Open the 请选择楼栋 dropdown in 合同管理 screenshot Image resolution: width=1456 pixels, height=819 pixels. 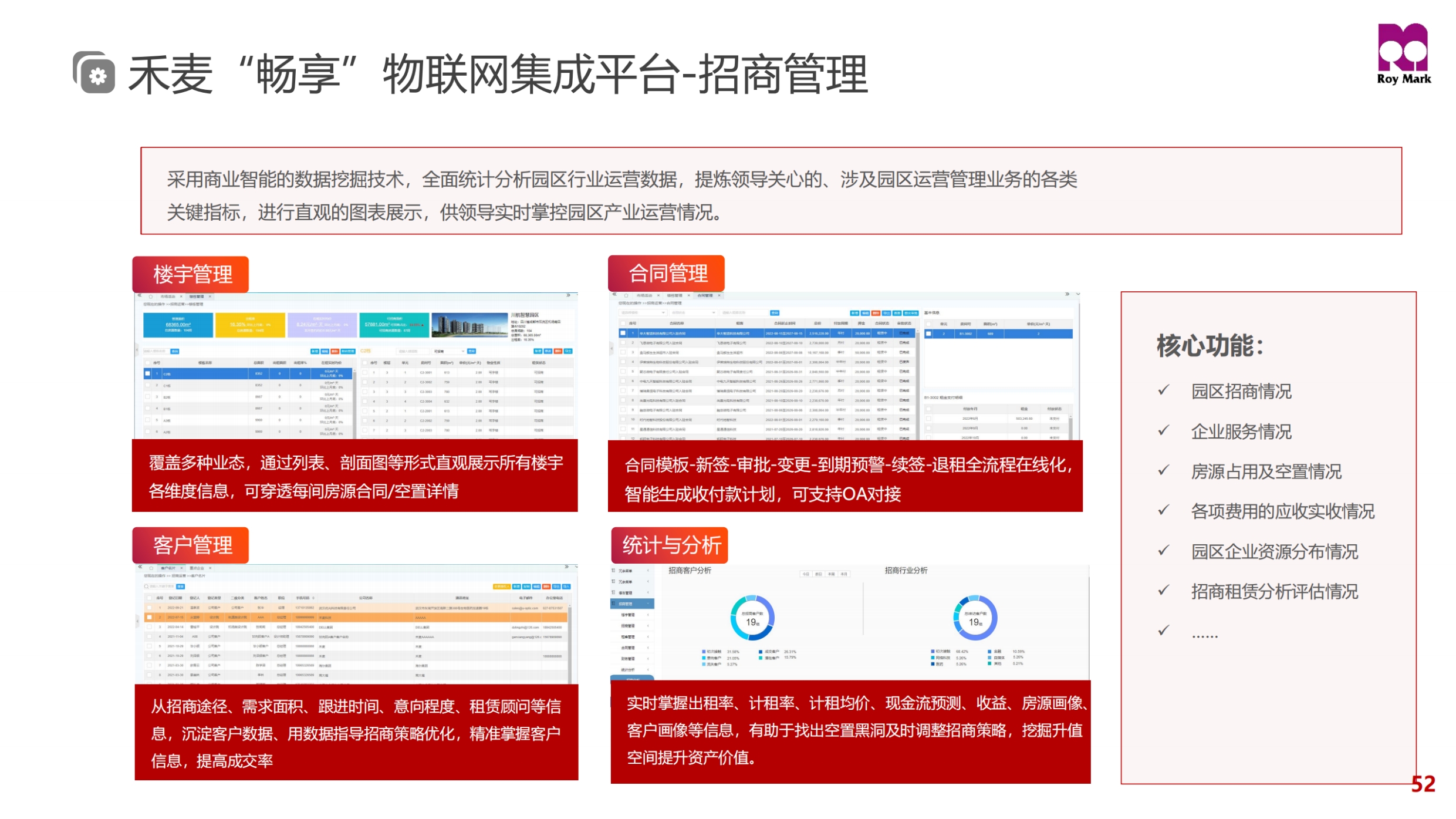(643, 313)
